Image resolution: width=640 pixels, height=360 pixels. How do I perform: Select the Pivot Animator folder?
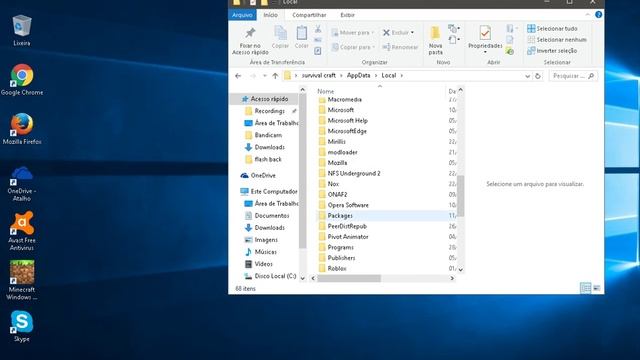(348, 237)
